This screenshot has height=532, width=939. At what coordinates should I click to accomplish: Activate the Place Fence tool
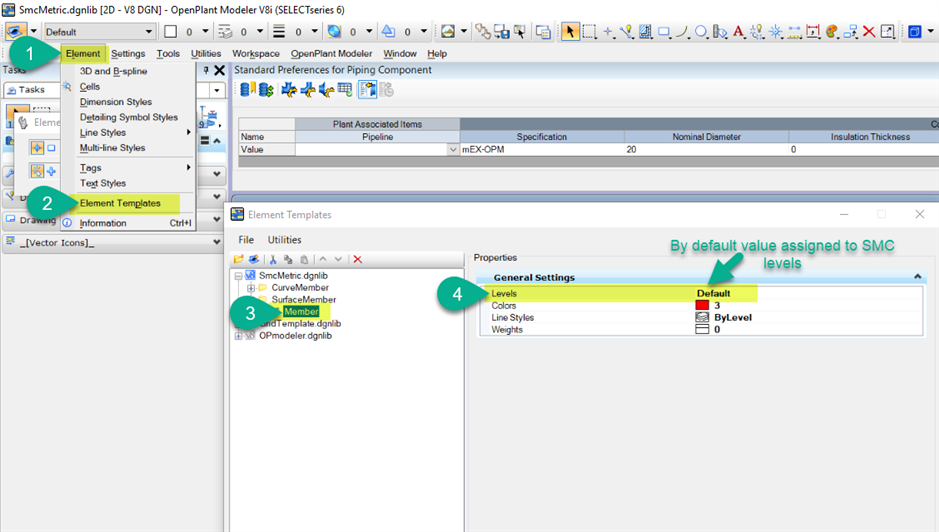589,32
